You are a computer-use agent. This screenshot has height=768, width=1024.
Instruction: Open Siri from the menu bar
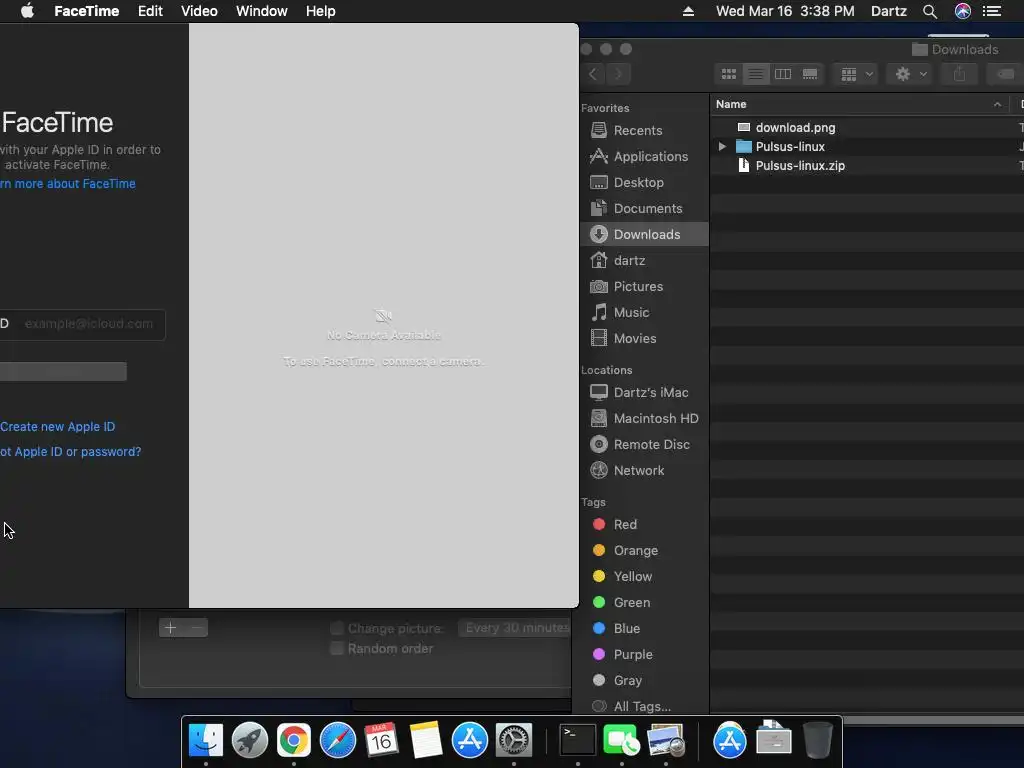click(x=963, y=11)
